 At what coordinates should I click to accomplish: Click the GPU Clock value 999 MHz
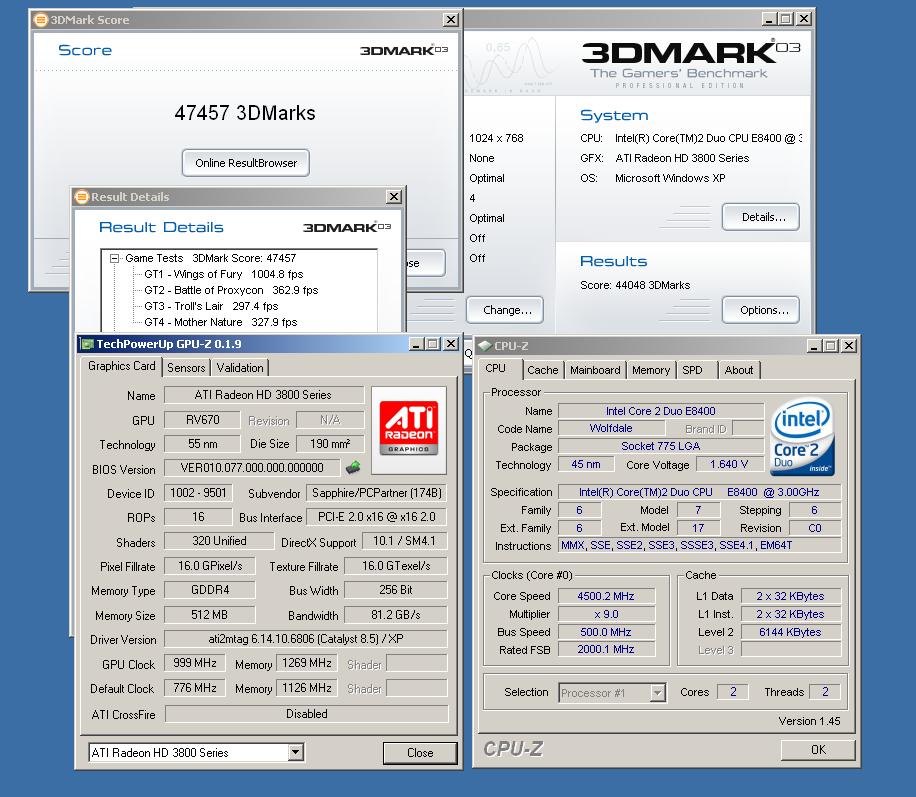tap(195, 663)
